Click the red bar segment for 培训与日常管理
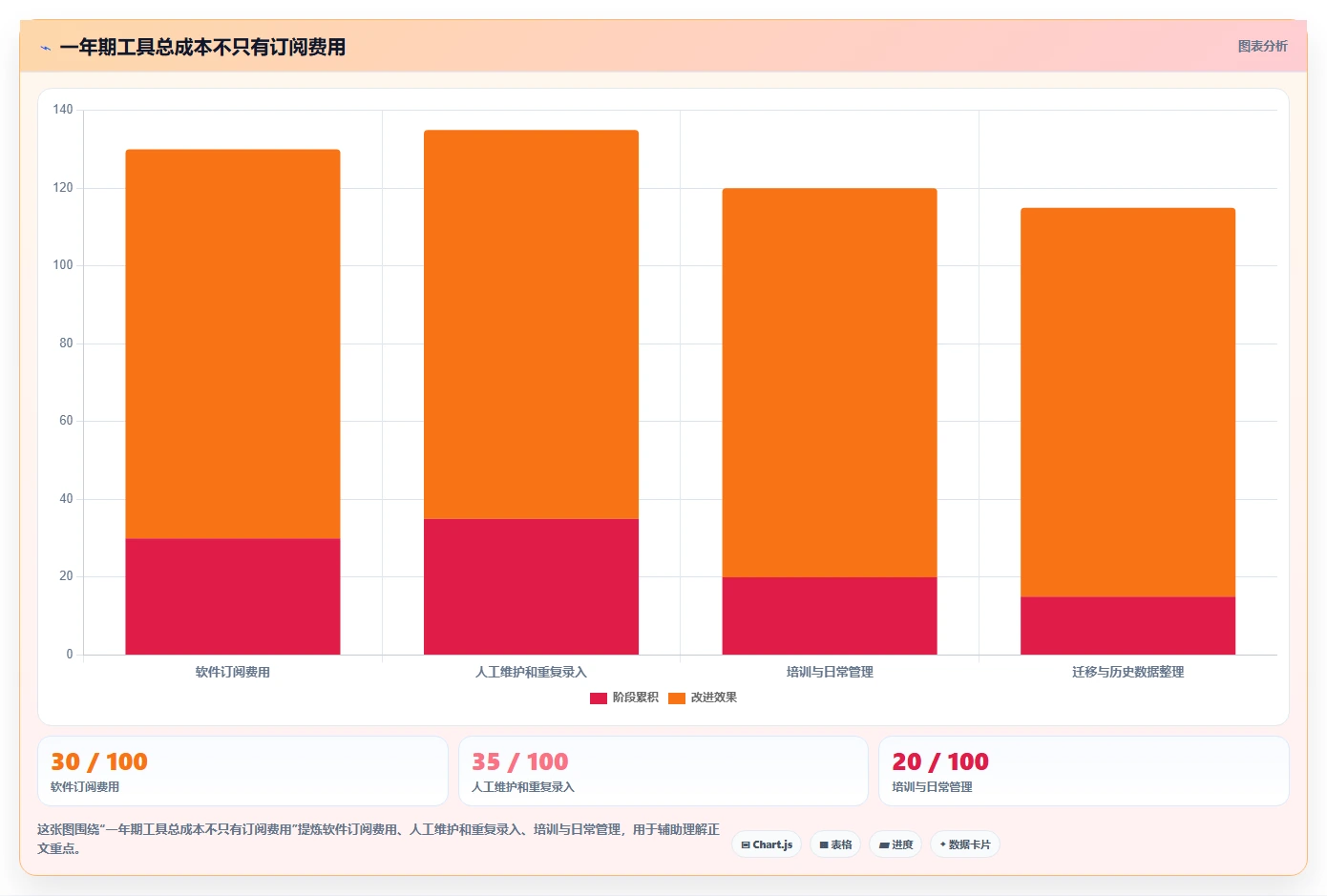Image resolution: width=1327 pixels, height=896 pixels. (x=830, y=615)
